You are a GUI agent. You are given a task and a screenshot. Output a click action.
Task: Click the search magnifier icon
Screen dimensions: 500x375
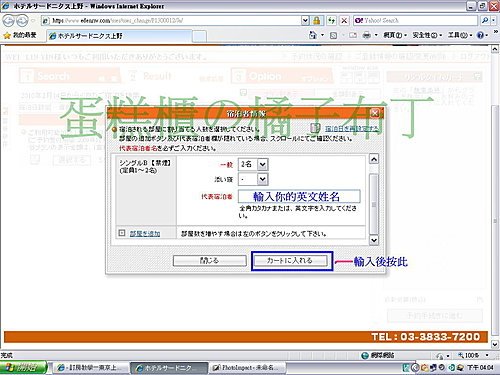485,21
